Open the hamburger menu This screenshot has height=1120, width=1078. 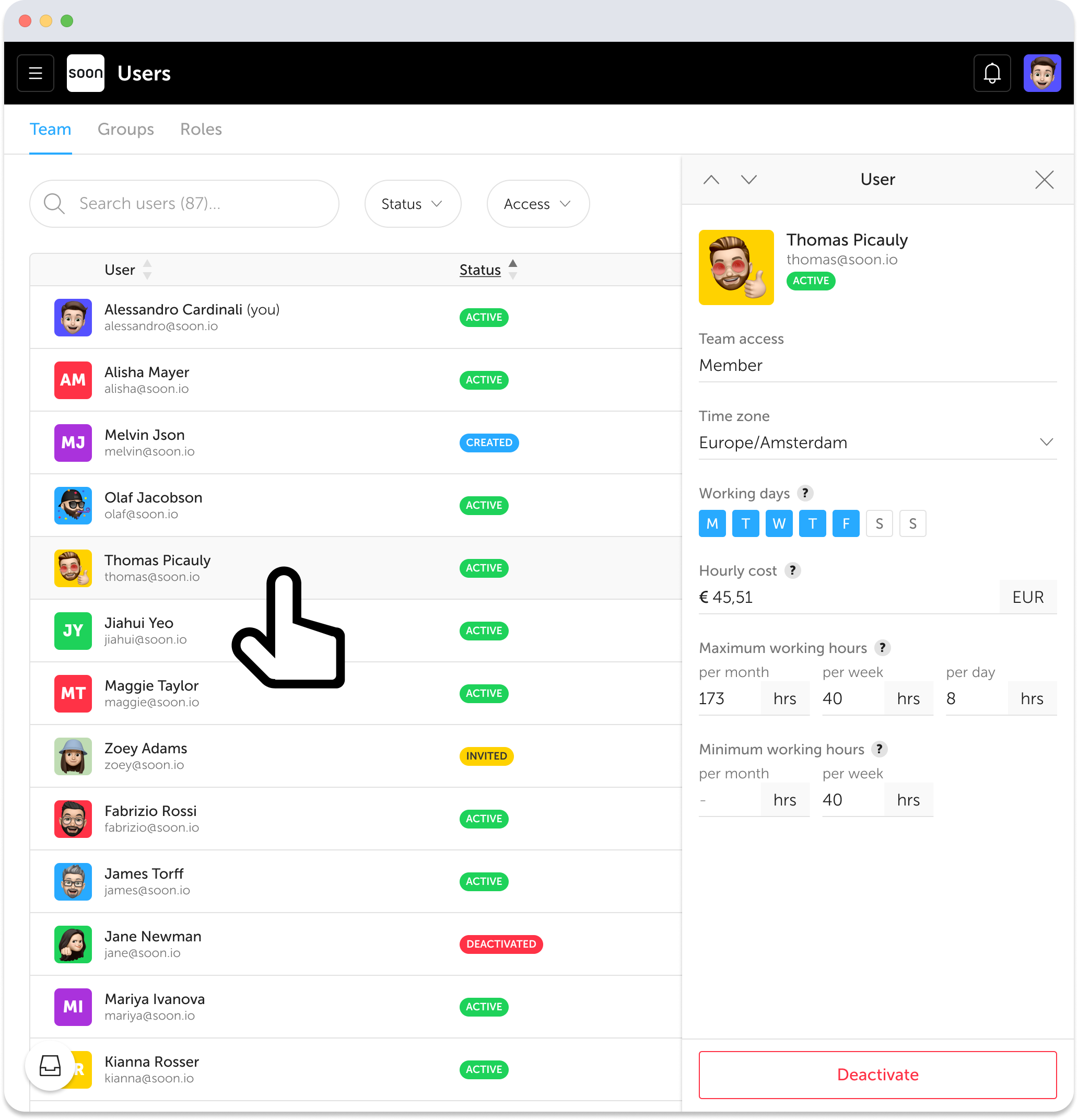pyautogui.click(x=36, y=73)
